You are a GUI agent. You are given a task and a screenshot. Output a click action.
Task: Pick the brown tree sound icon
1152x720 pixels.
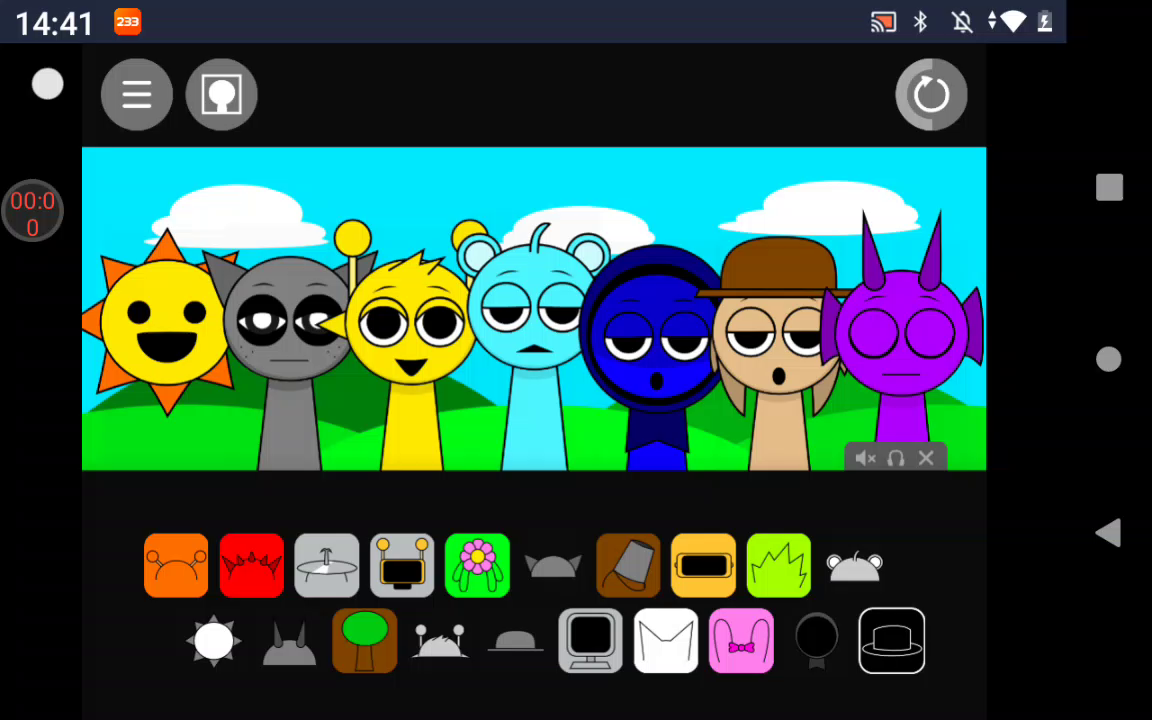(x=364, y=641)
